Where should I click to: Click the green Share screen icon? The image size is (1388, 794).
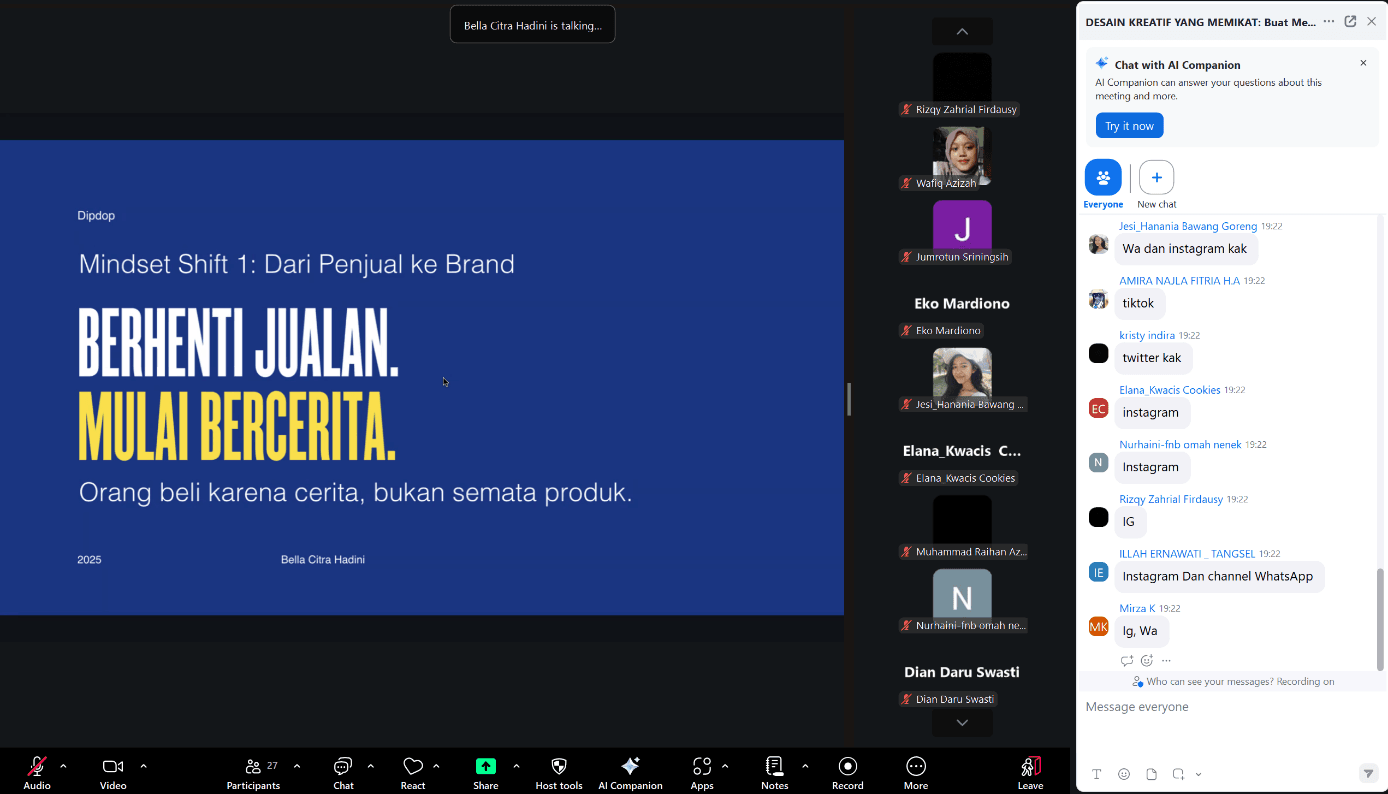485,766
